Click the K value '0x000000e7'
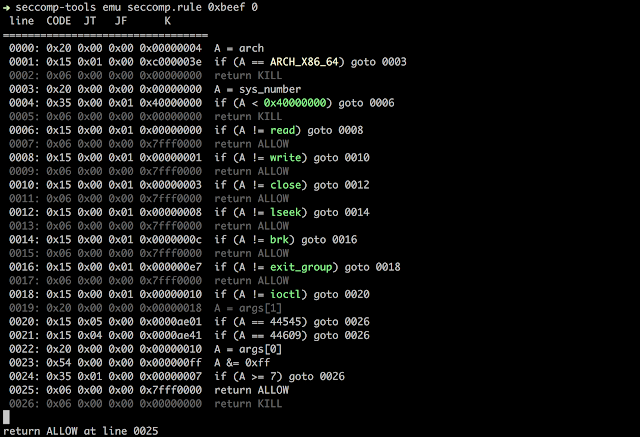640x437 pixels. (171, 267)
